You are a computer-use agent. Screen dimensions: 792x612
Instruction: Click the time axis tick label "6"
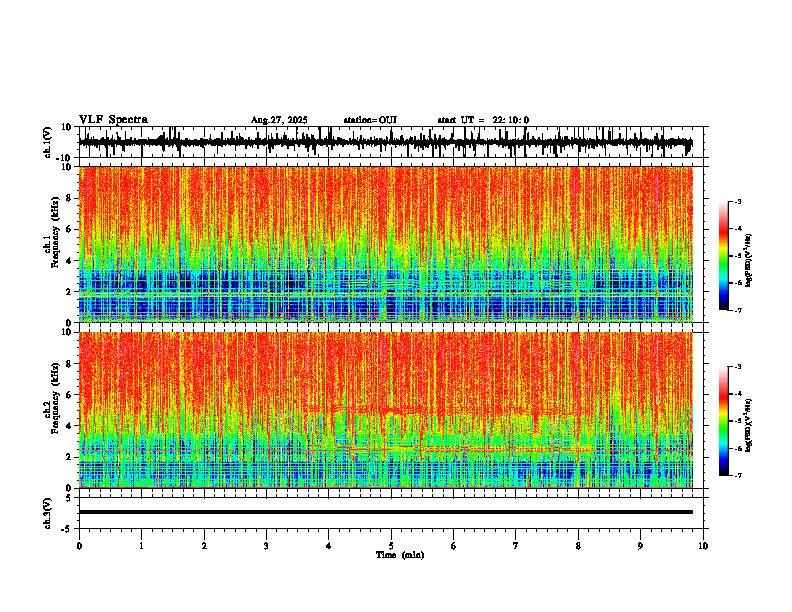click(x=454, y=546)
